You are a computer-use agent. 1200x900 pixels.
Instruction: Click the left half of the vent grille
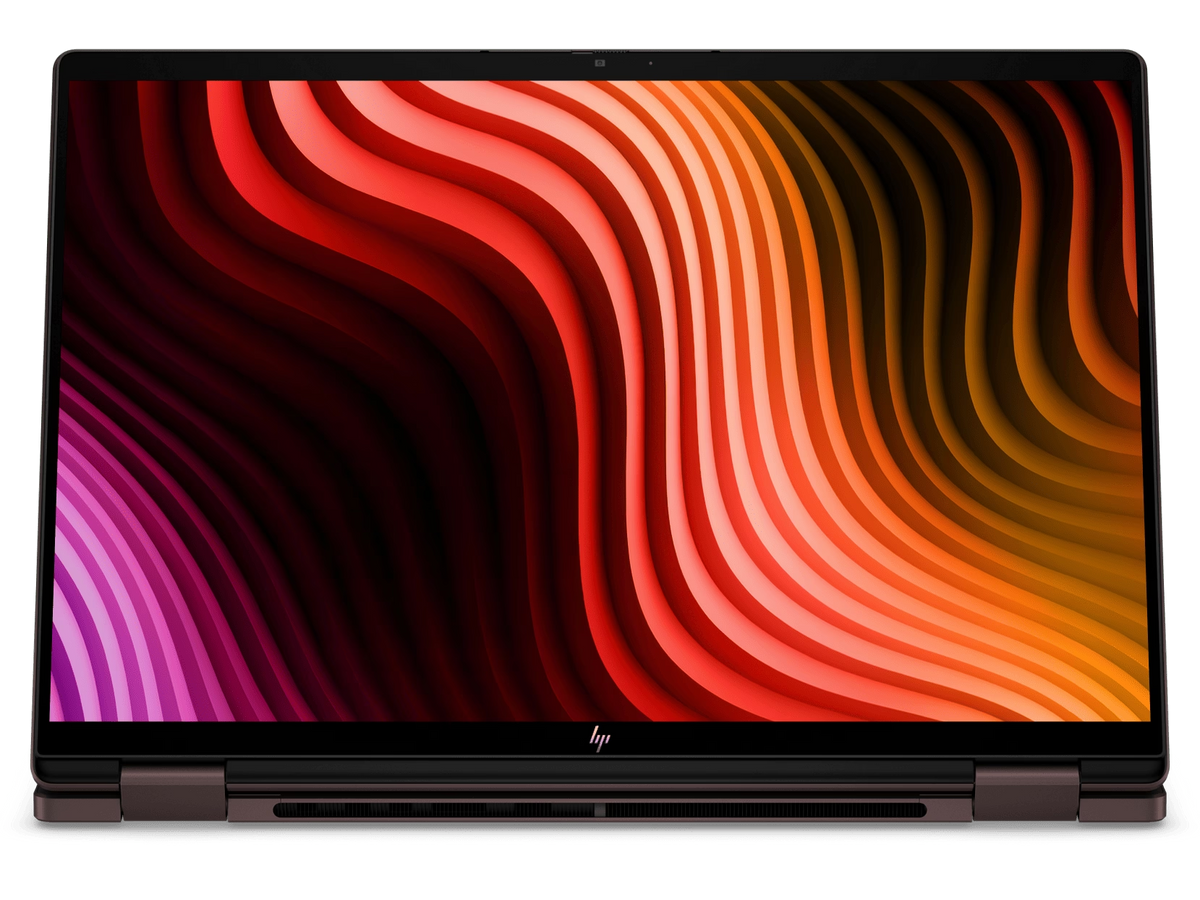(435, 809)
